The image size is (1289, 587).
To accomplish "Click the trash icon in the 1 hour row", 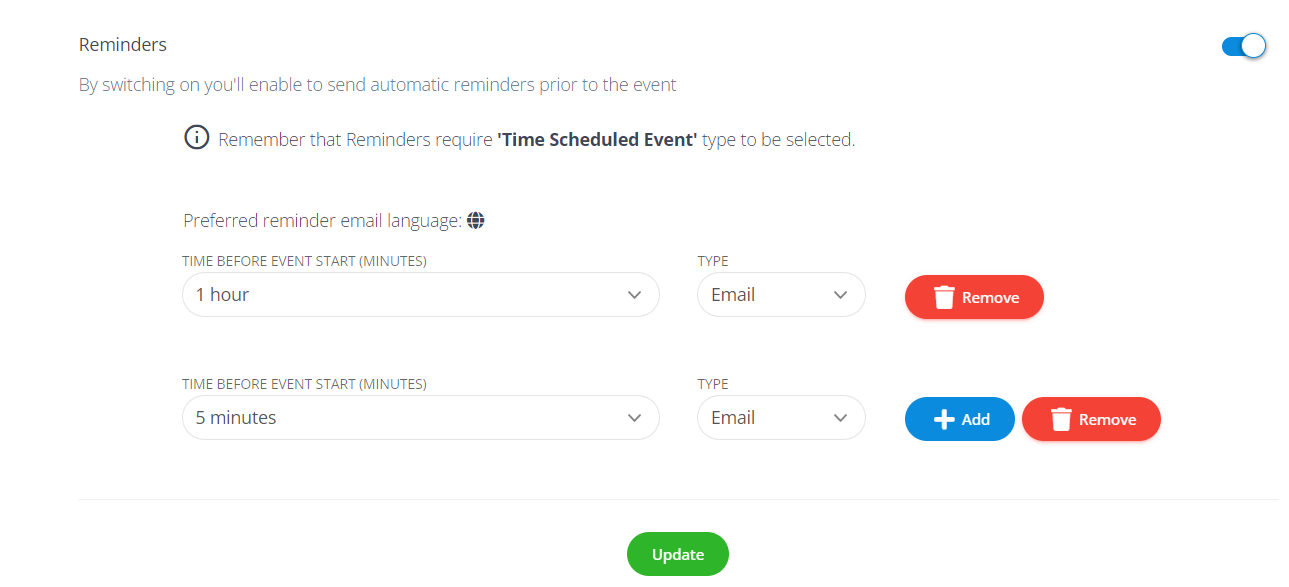I will tap(944, 297).
